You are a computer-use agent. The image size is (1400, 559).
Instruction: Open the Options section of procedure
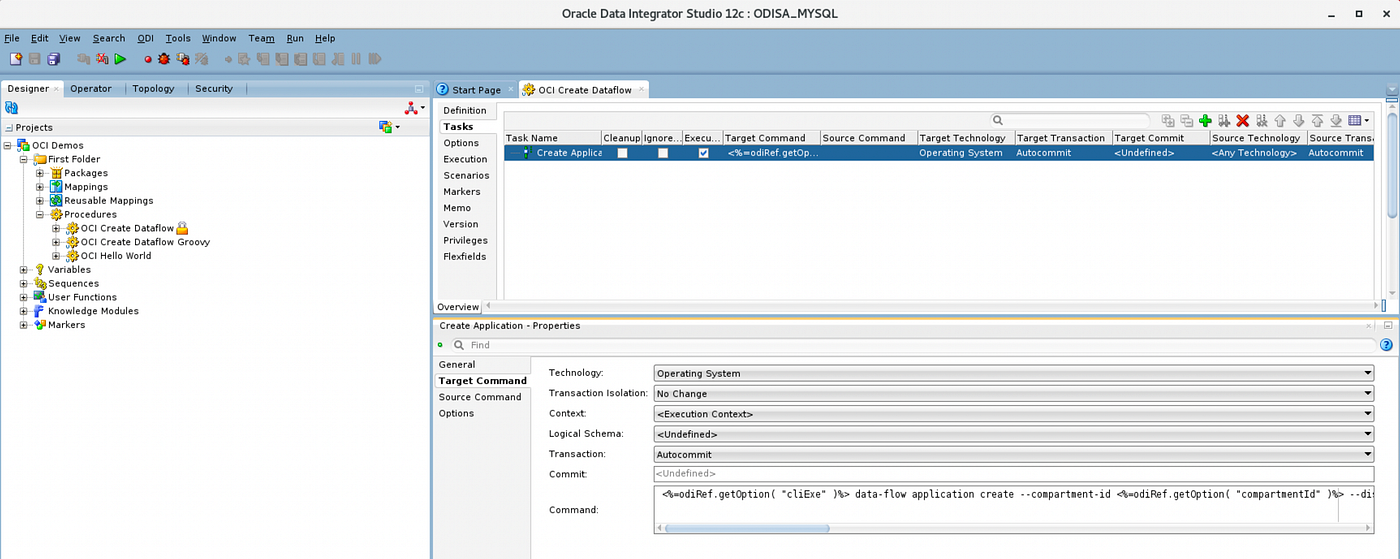[461, 143]
